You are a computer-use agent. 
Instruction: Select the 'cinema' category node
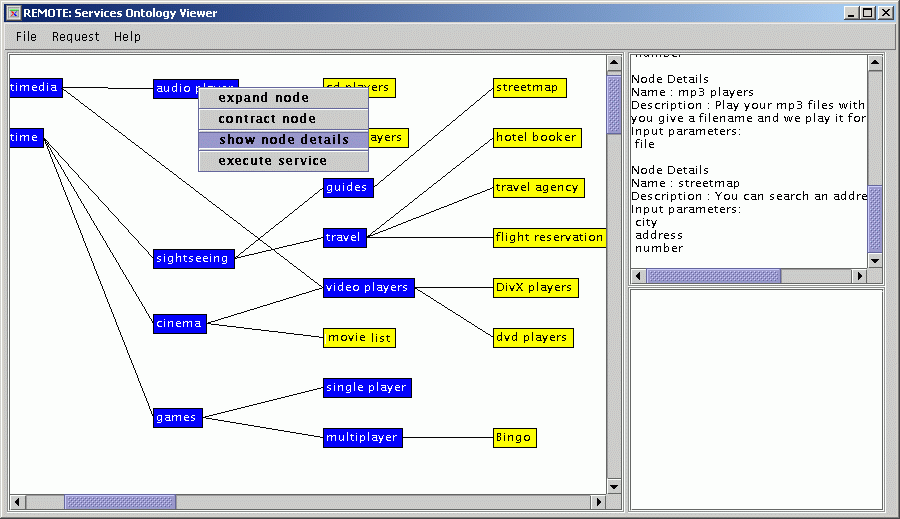click(x=180, y=323)
